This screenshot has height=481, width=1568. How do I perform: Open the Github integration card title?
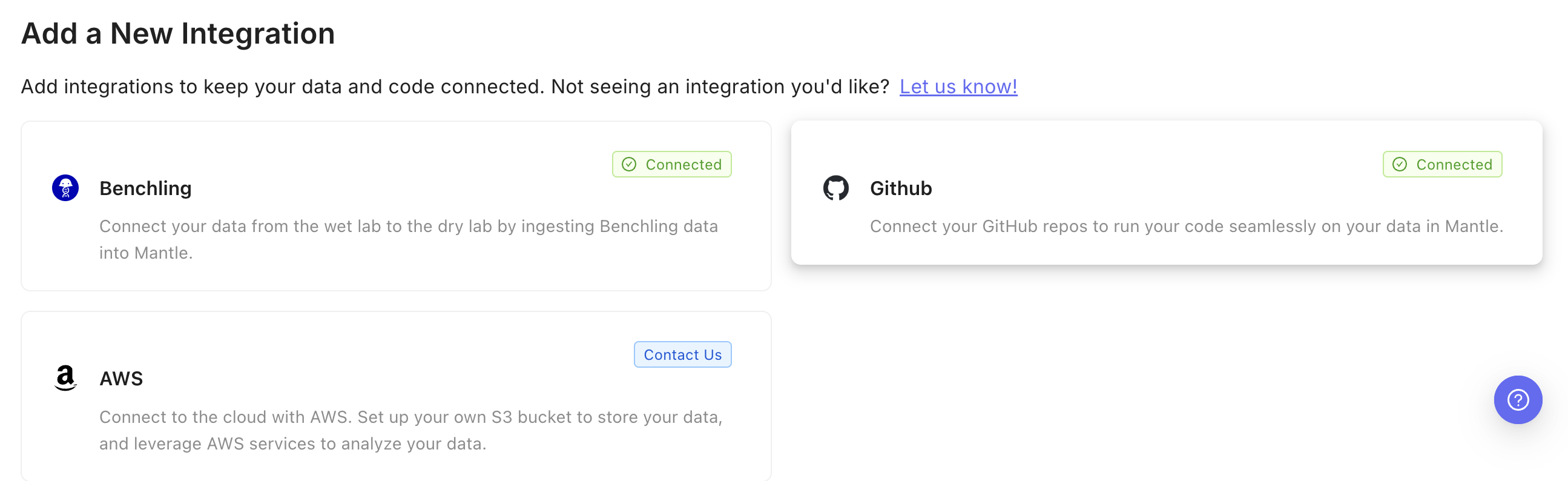(900, 188)
